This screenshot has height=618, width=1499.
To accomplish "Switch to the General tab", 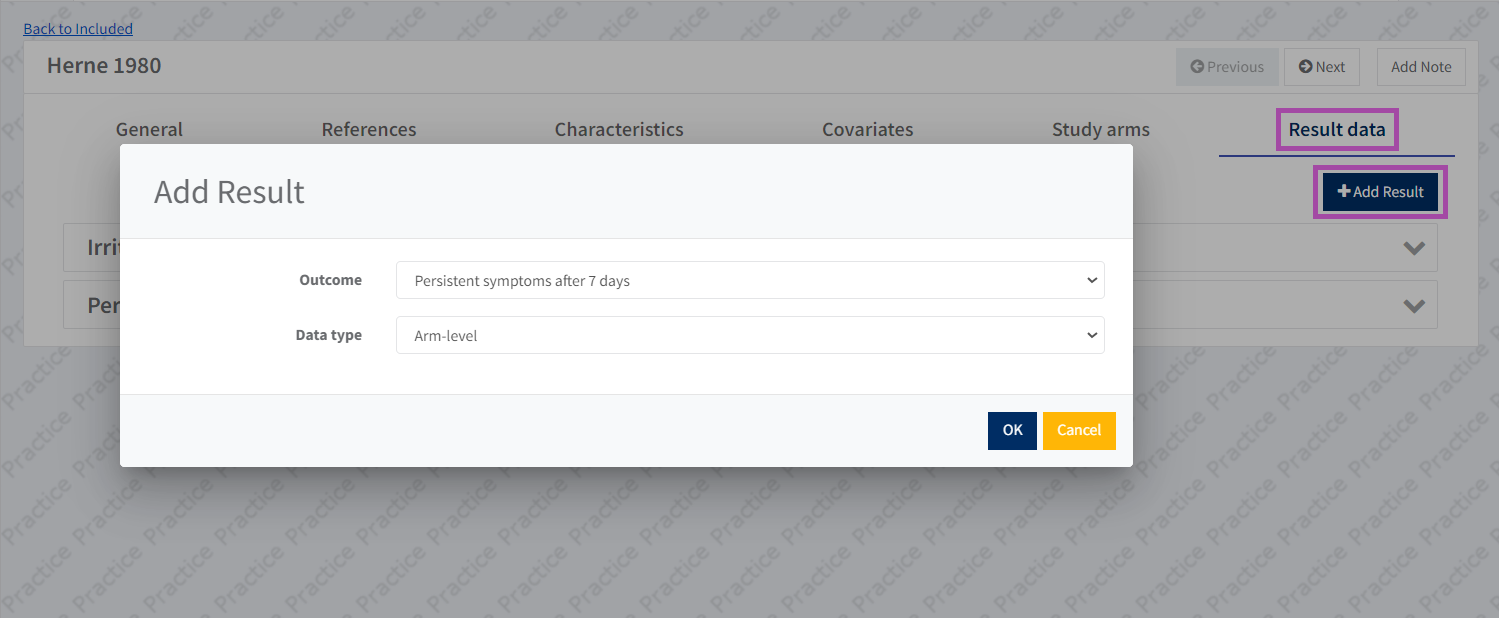I will pos(149,130).
